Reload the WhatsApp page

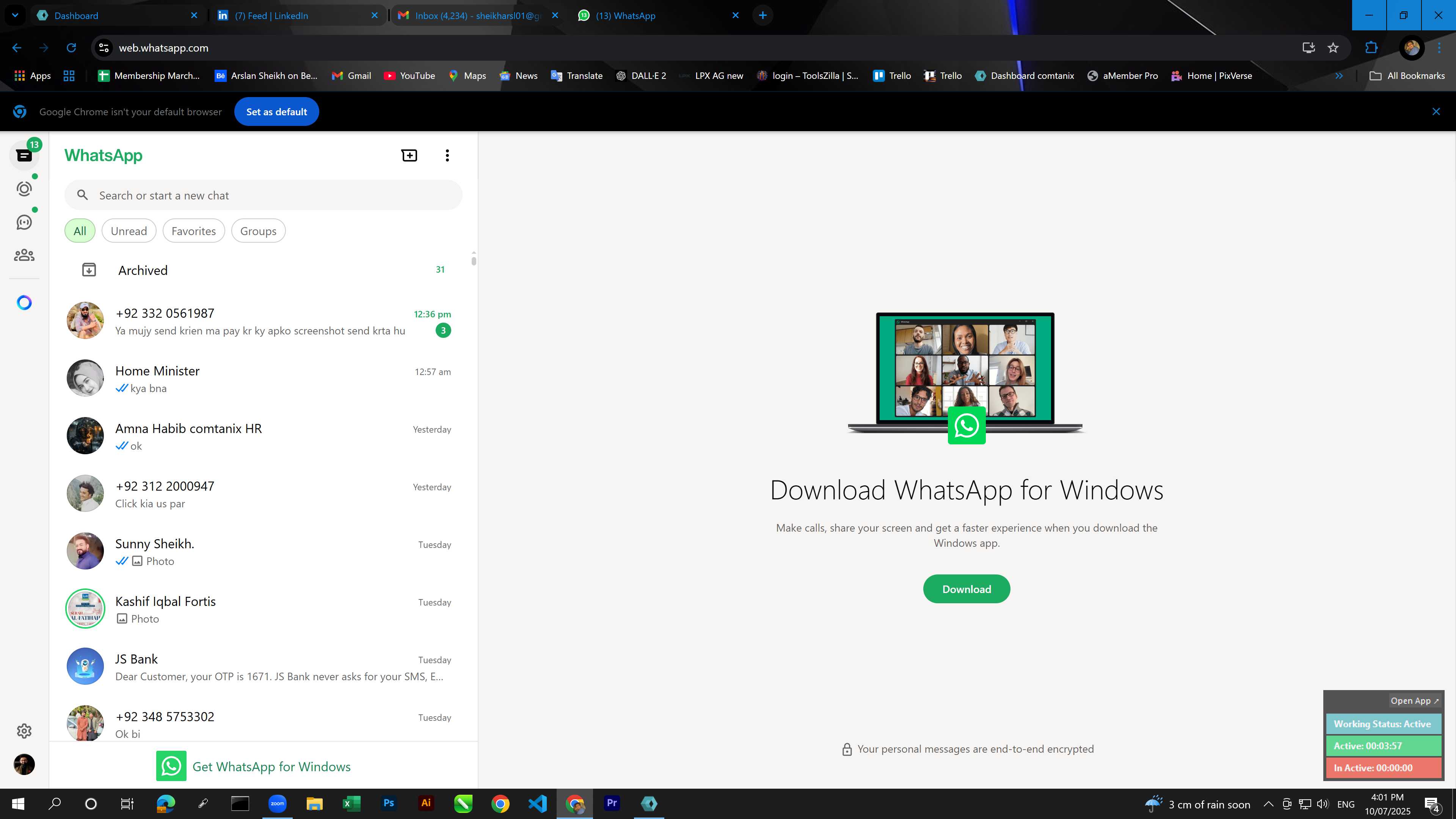click(71, 48)
